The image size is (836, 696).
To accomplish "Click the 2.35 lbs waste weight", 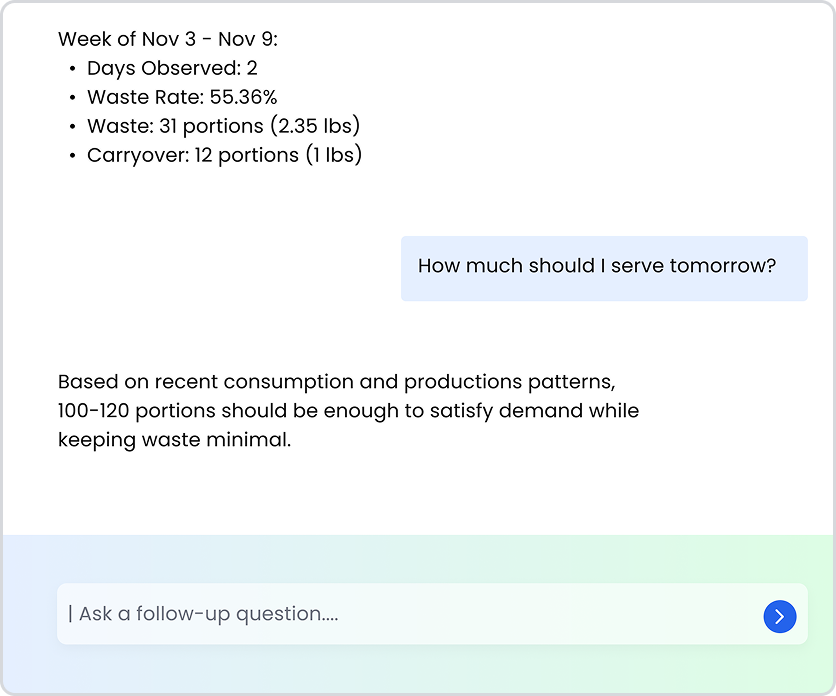I will pos(315,126).
